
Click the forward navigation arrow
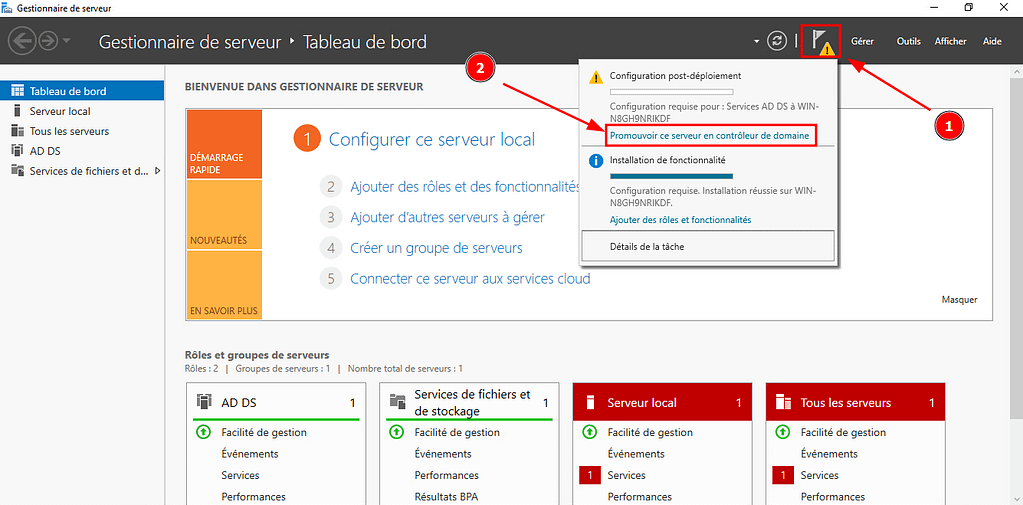[x=47, y=42]
